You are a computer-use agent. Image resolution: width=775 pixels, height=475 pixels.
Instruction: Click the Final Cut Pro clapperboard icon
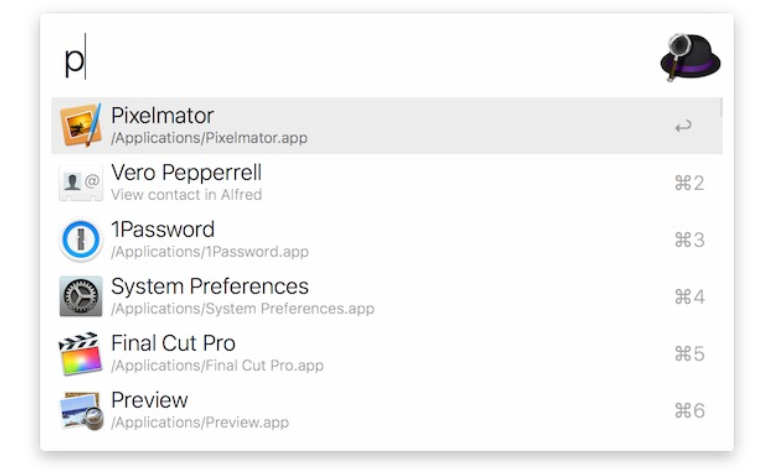pyautogui.click(x=81, y=353)
